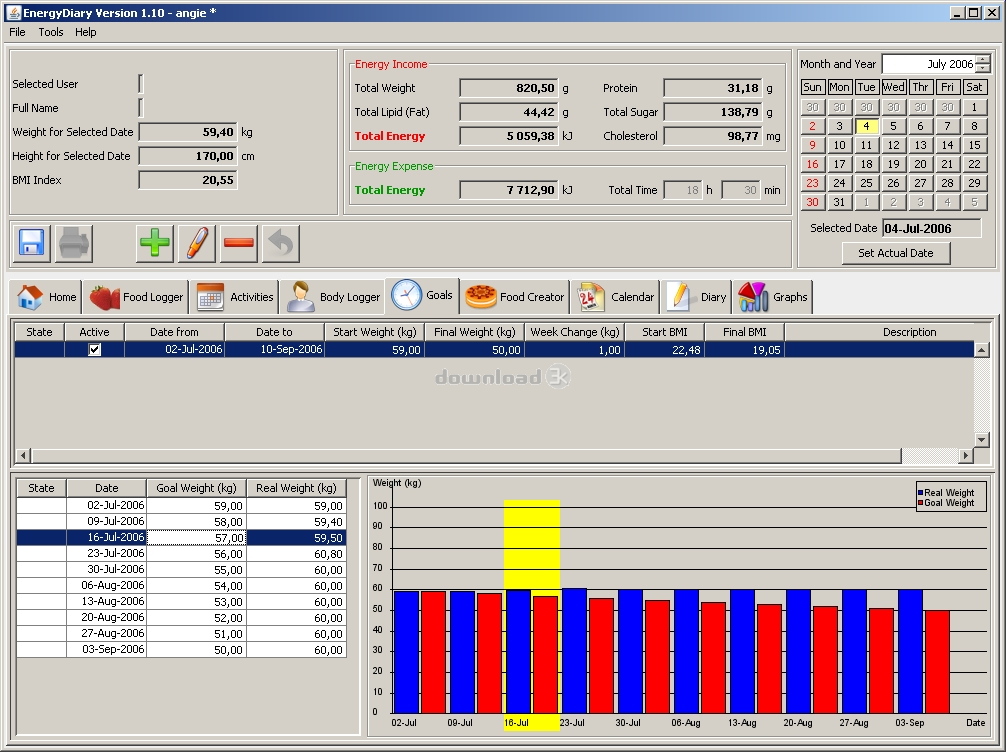The height and width of the screenshot is (752, 1006).
Task: Increase month with the spinner up arrow
Action: [x=982, y=59]
